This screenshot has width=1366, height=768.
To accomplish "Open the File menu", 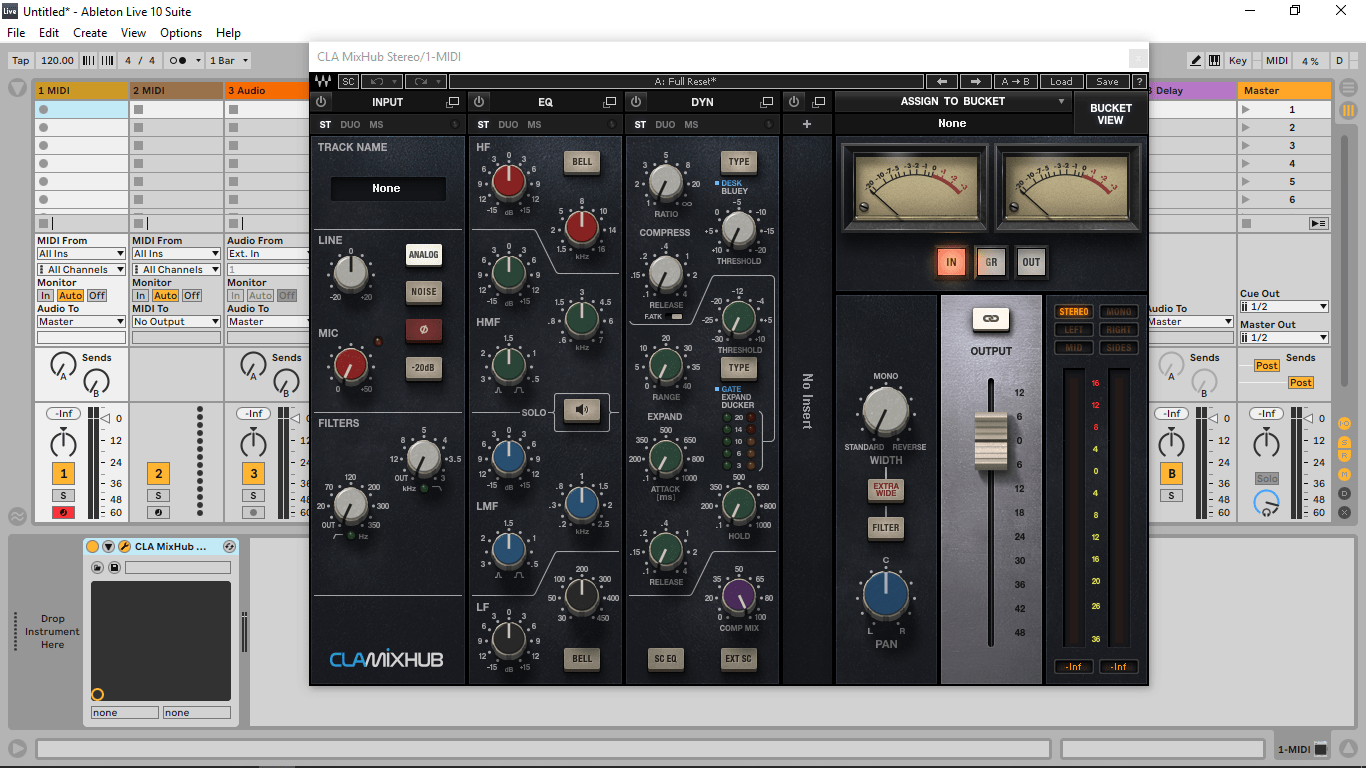I will tap(16, 33).
